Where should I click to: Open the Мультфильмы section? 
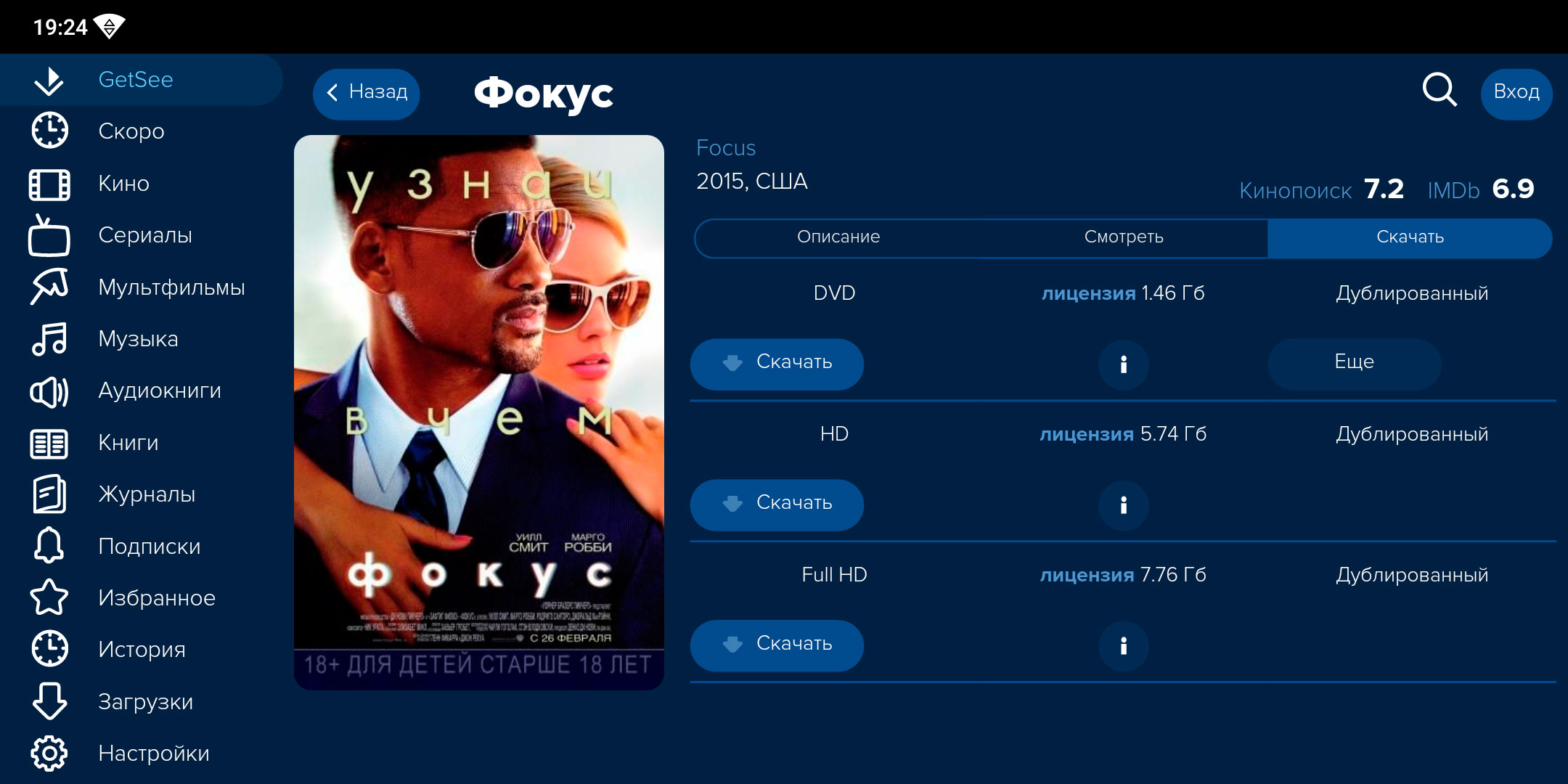[142, 287]
